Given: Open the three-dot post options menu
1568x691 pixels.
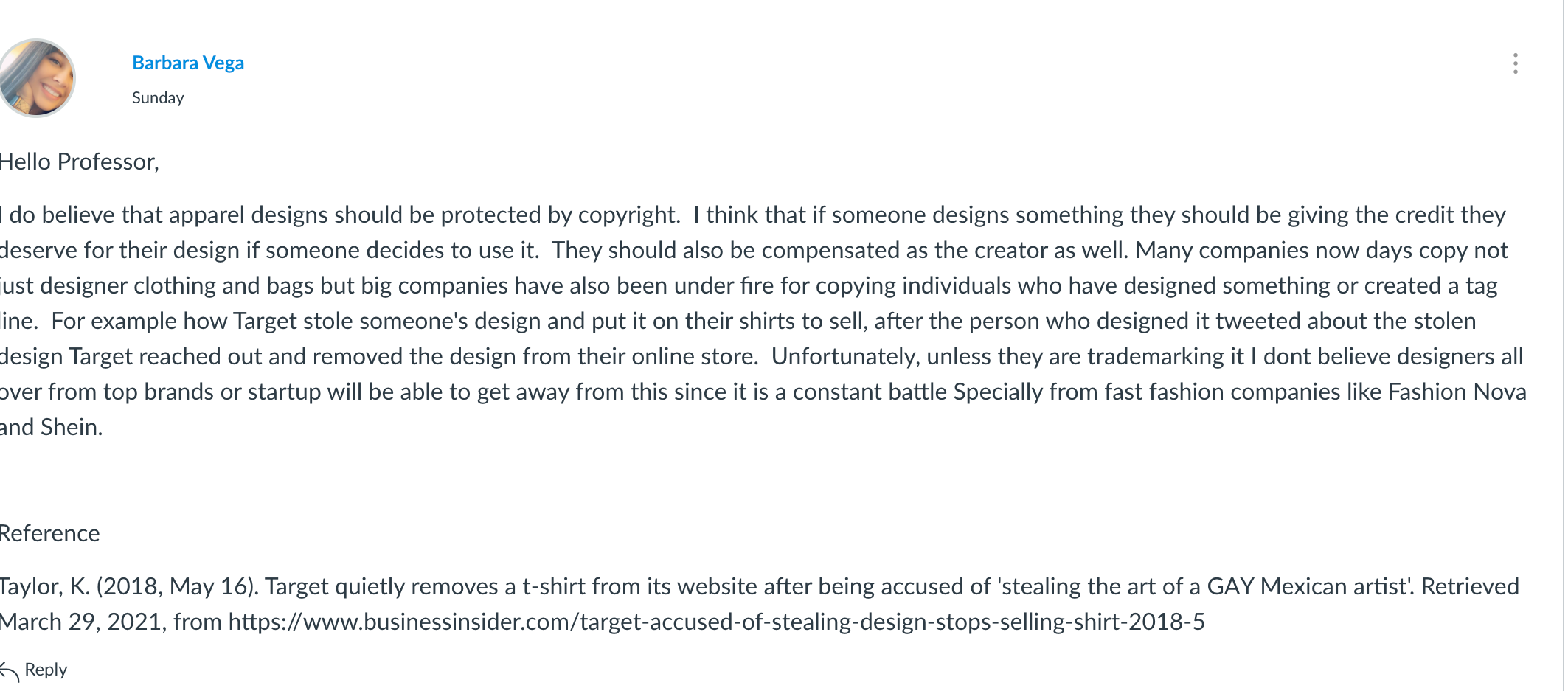Looking at the screenshot, I should tap(1515, 63).
